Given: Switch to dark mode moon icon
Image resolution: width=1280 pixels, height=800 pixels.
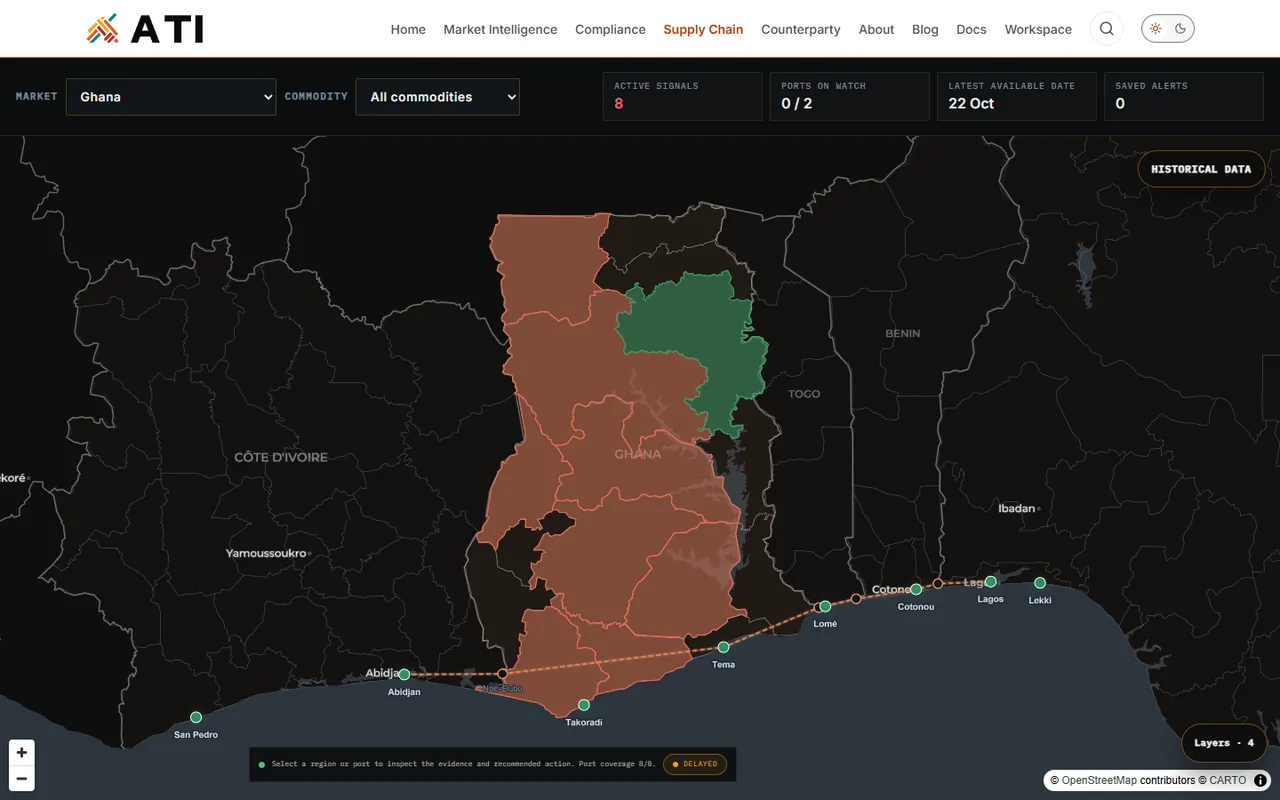Looking at the screenshot, I should click(x=1181, y=29).
